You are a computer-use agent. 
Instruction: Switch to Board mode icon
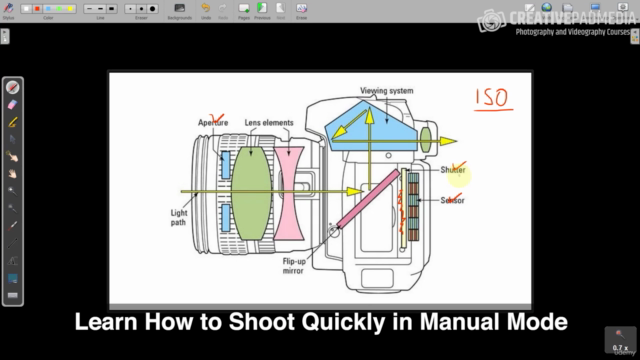tap(529, 8)
